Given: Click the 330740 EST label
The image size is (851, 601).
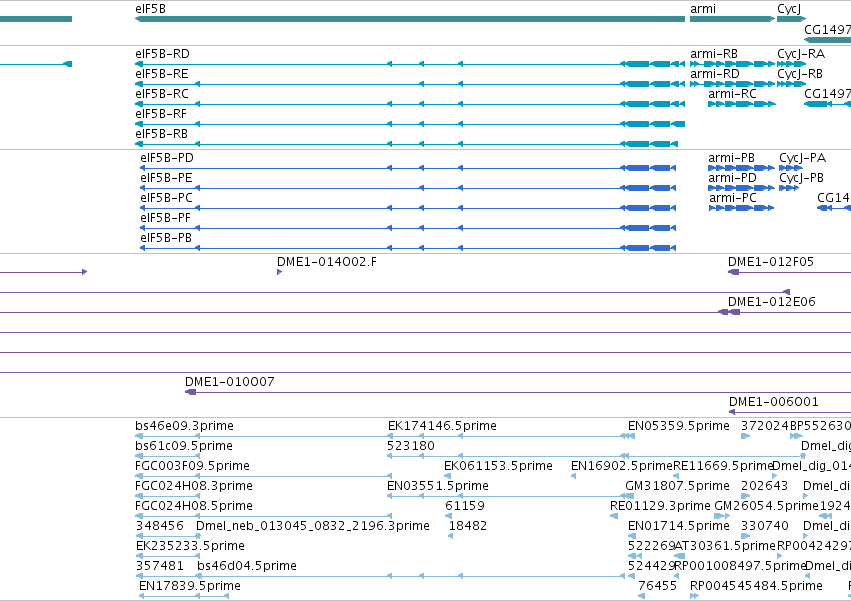Looking at the screenshot, I should (765, 526).
